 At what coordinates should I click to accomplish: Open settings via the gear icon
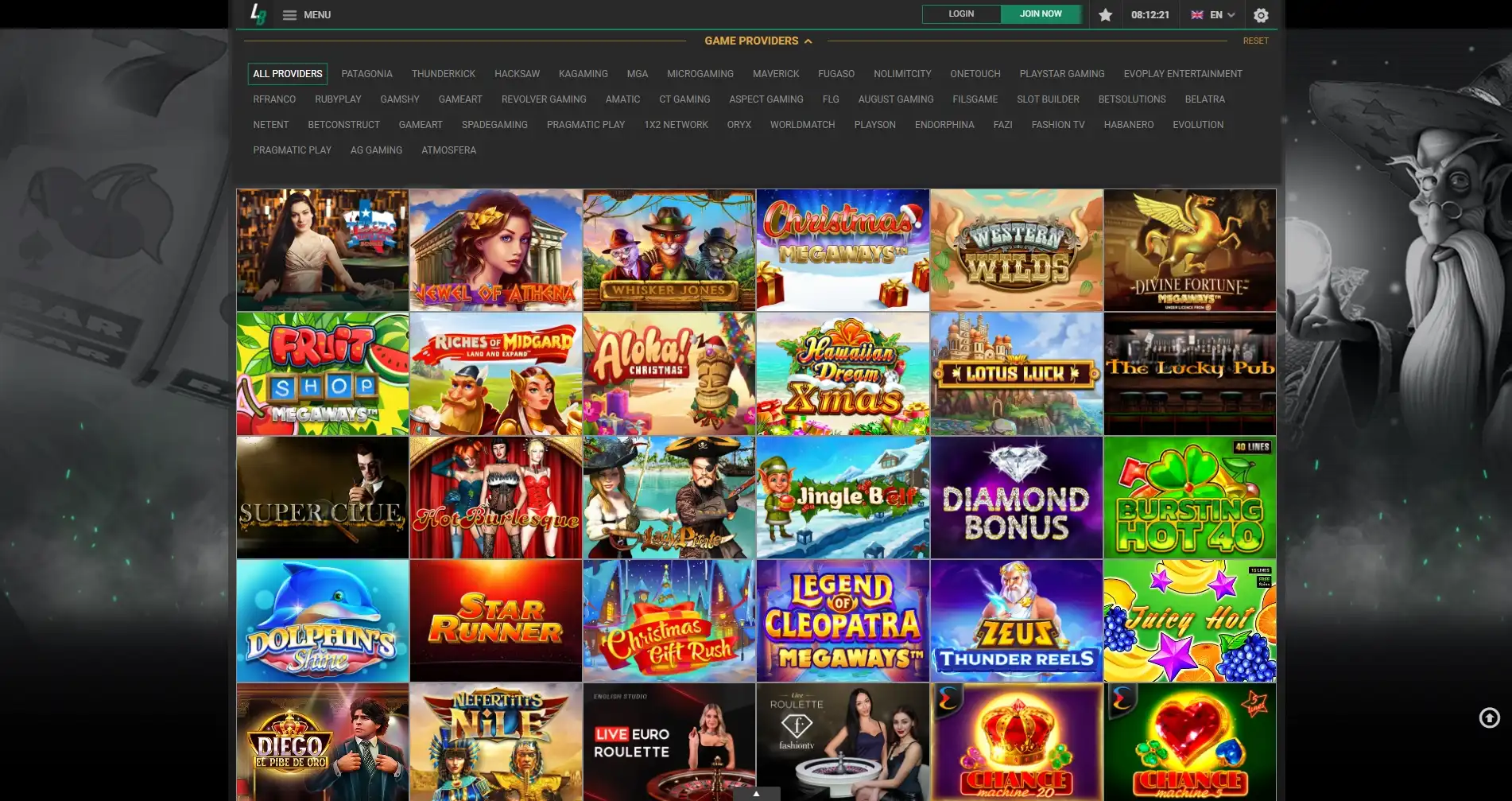pyautogui.click(x=1261, y=15)
